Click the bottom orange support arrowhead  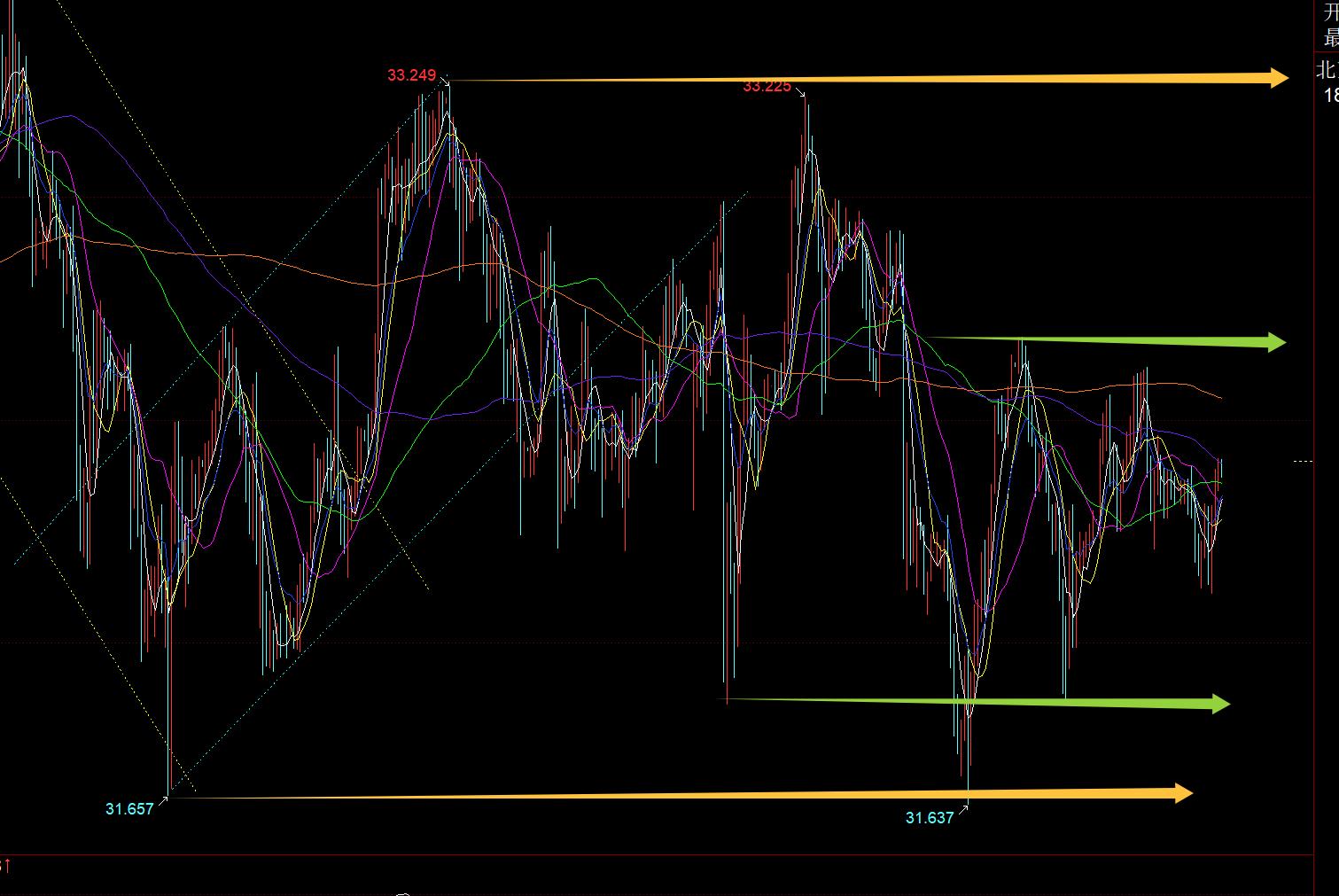pyautogui.click(x=1182, y=792)
